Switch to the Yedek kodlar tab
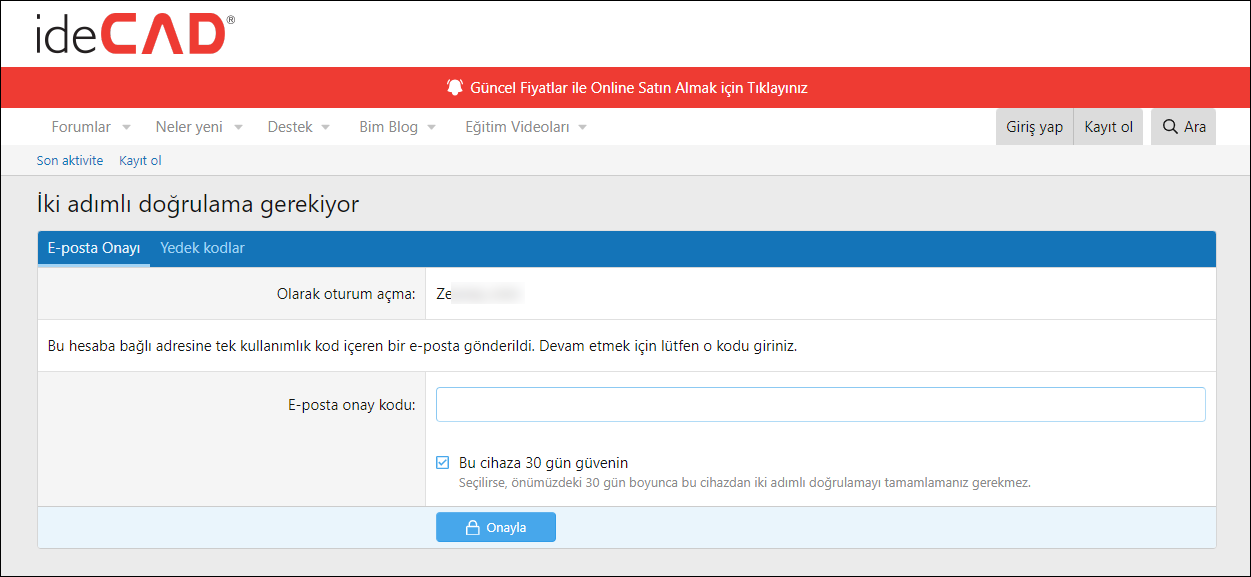The image size is (1251, 577). coord(202,248)
